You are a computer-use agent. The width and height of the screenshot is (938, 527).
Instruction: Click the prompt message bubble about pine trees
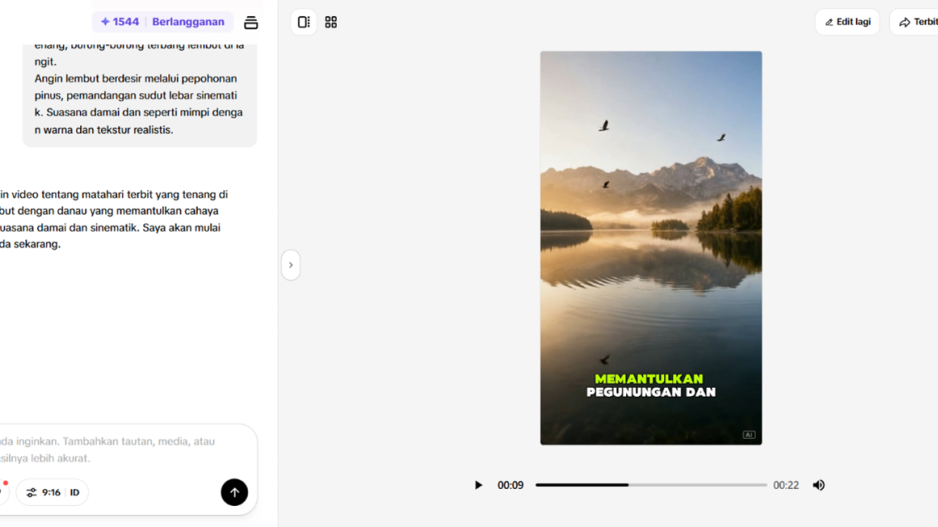[x=139, y=95]
